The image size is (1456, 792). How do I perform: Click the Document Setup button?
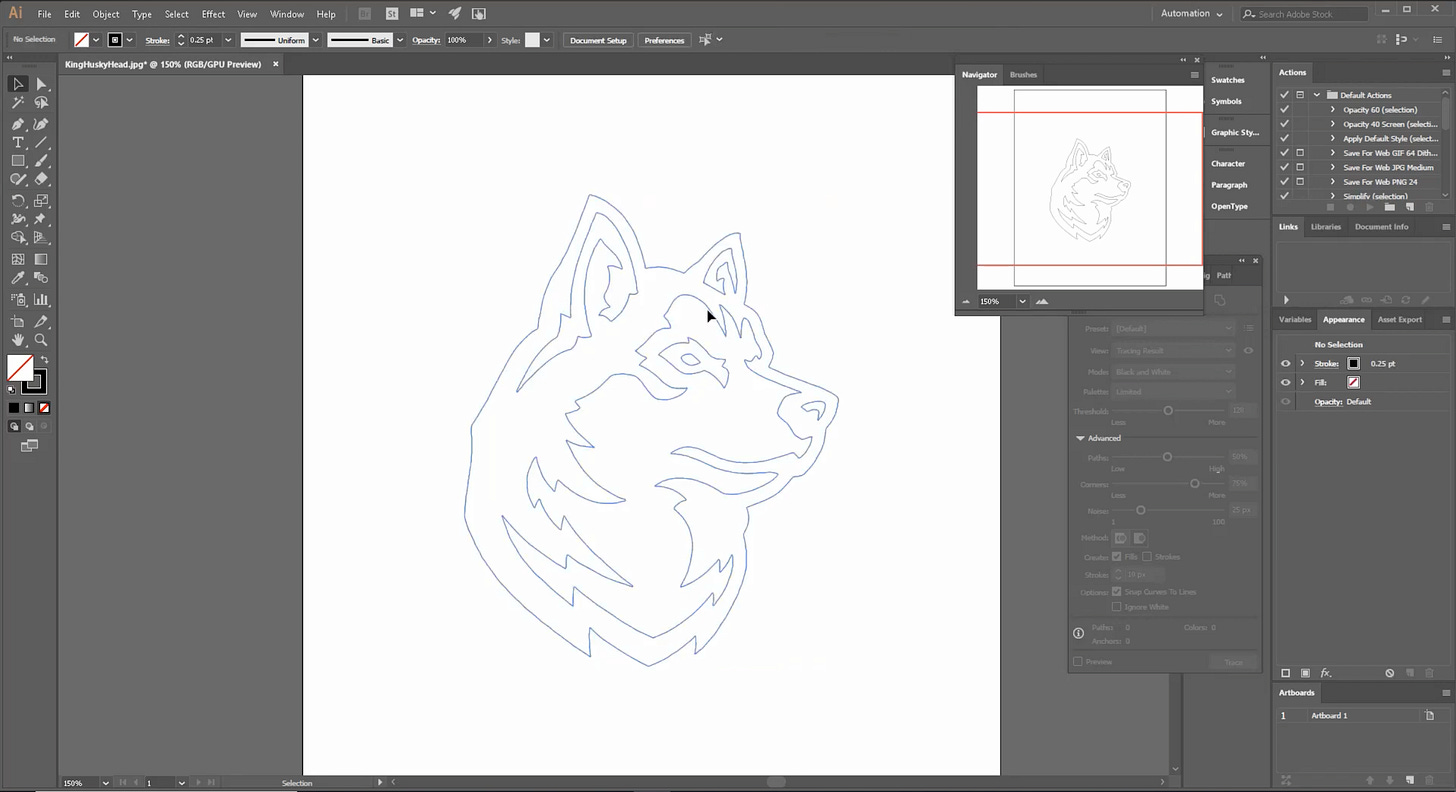click(x=598, y=41)
